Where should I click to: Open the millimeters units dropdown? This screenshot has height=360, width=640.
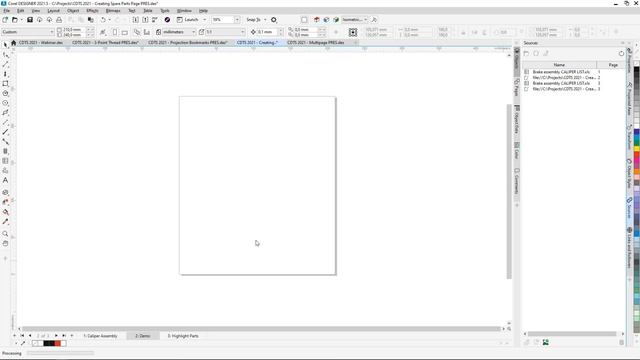[x=194, y=32]
